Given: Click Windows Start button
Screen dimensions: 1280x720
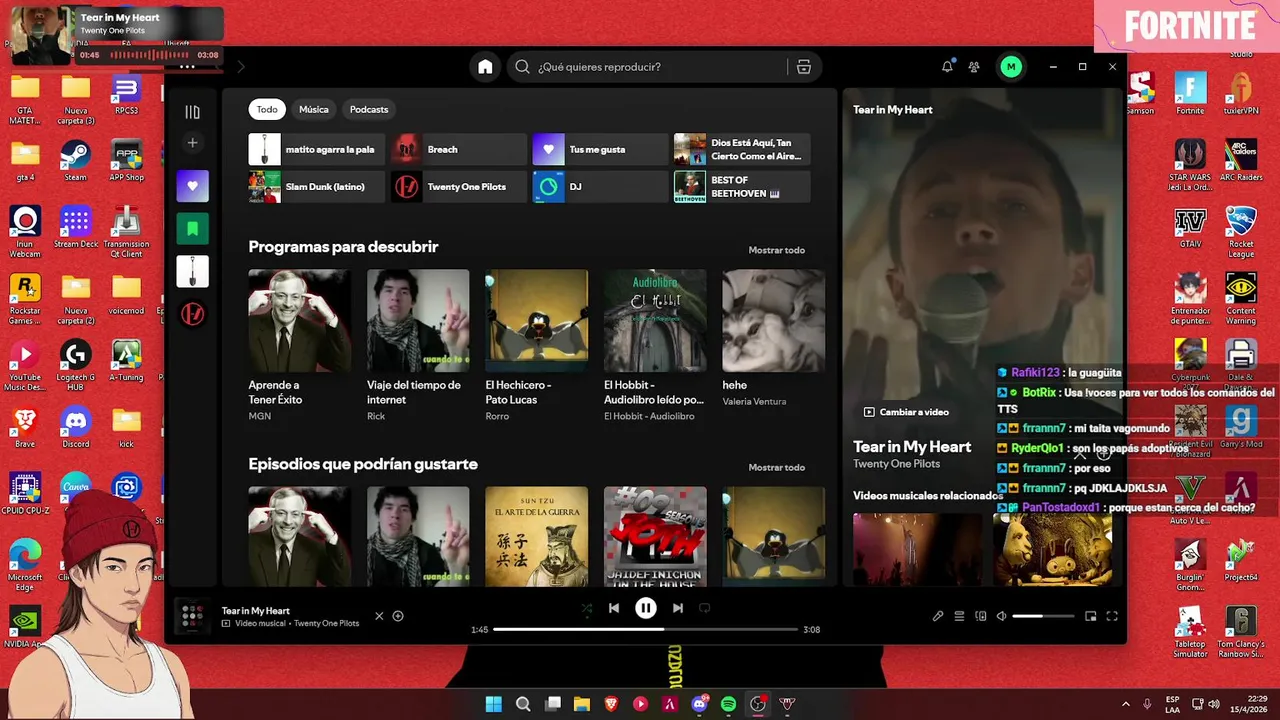Looking at the screenshot, I should tap(494, 704).
